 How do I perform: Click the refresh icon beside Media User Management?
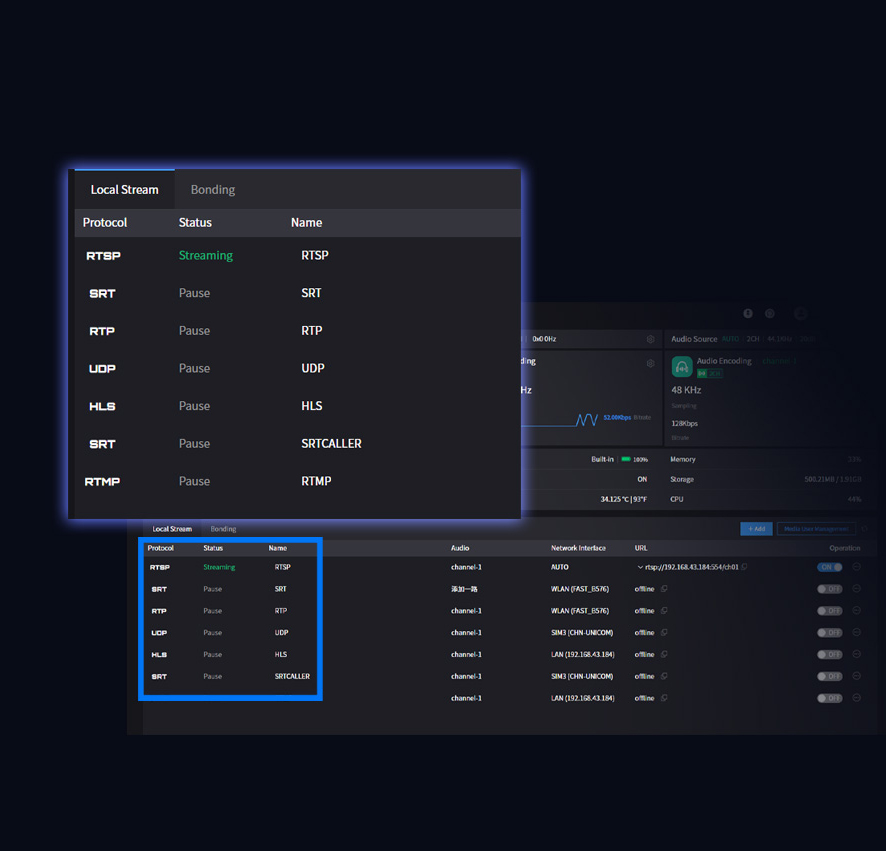[865, 528]
